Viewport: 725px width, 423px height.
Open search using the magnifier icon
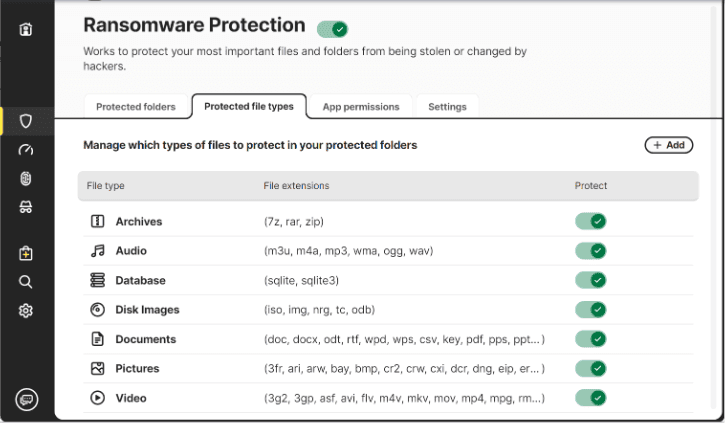click(26, 282)
